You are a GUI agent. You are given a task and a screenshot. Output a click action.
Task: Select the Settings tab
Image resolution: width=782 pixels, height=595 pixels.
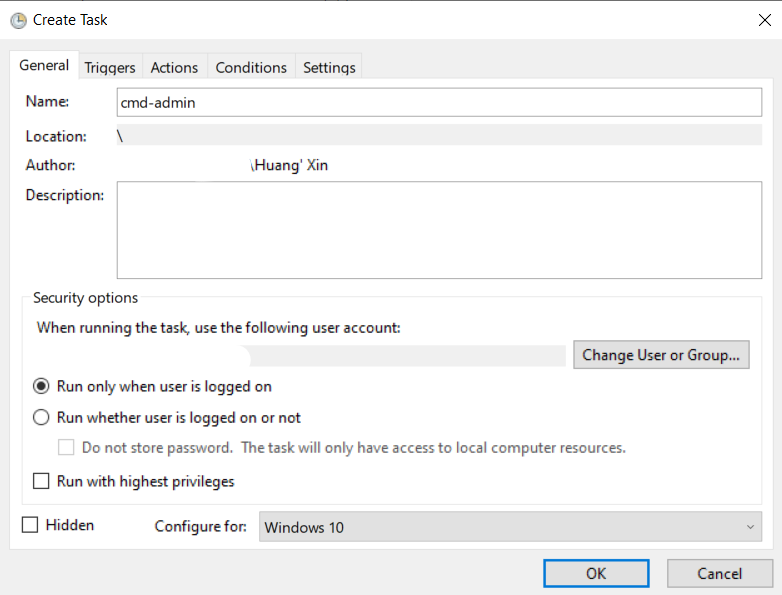pyautogui.click(x=329, y=67)
